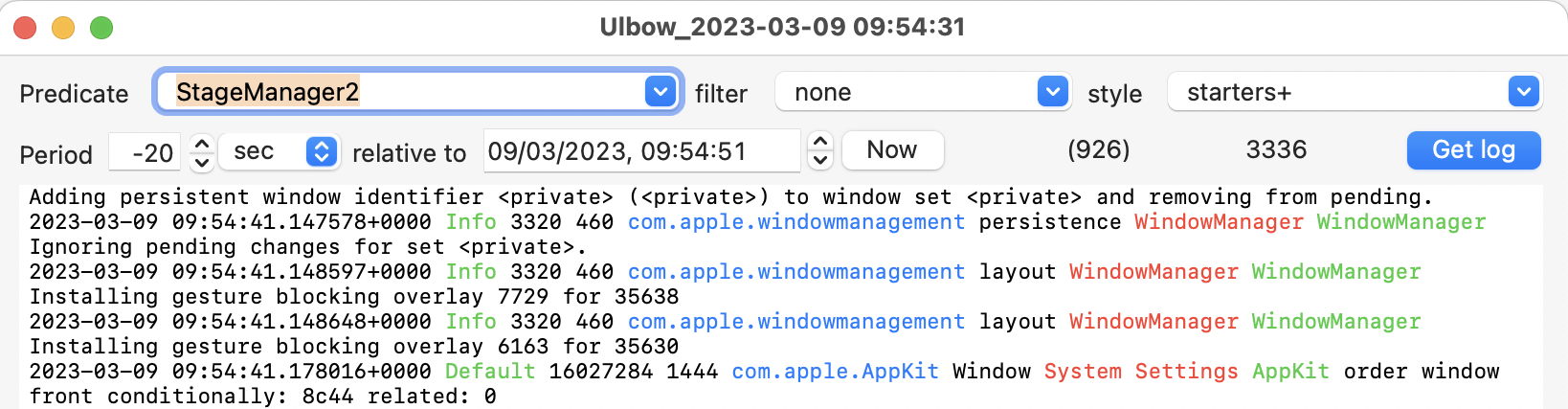Minimize the window using yellow button

click(63, 28)
